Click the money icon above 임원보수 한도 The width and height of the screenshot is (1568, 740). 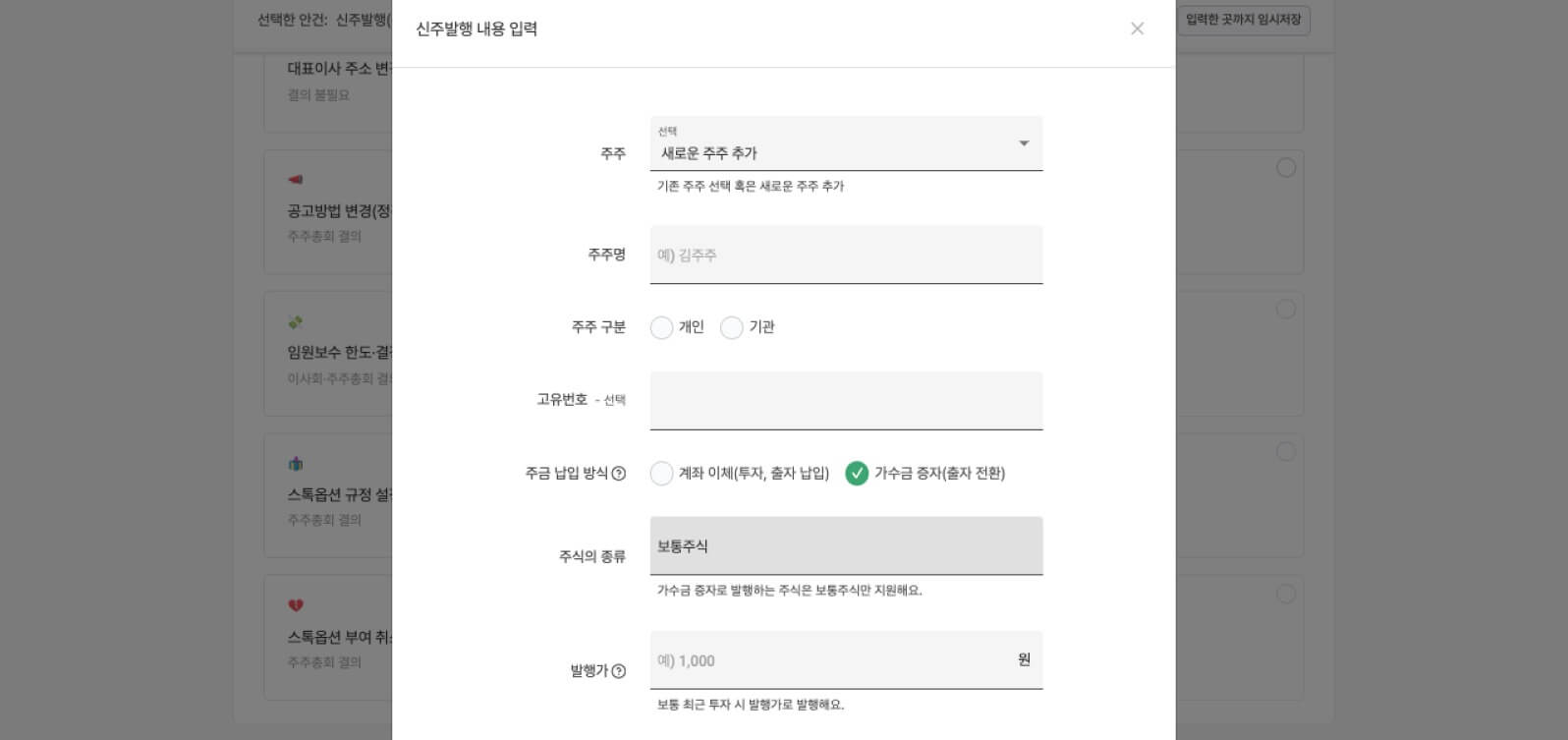295,321
